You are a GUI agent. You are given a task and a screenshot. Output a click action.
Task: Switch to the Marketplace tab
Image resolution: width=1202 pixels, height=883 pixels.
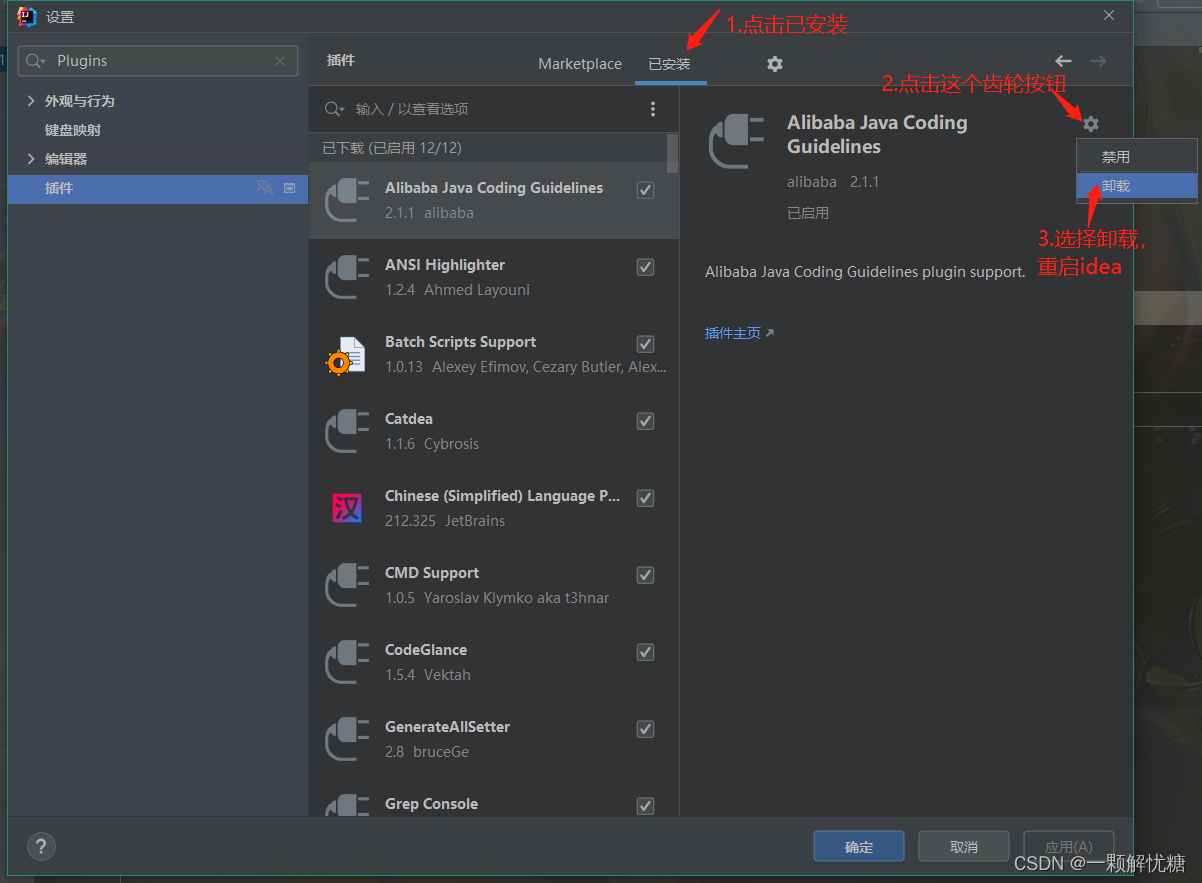click(580, 64)
